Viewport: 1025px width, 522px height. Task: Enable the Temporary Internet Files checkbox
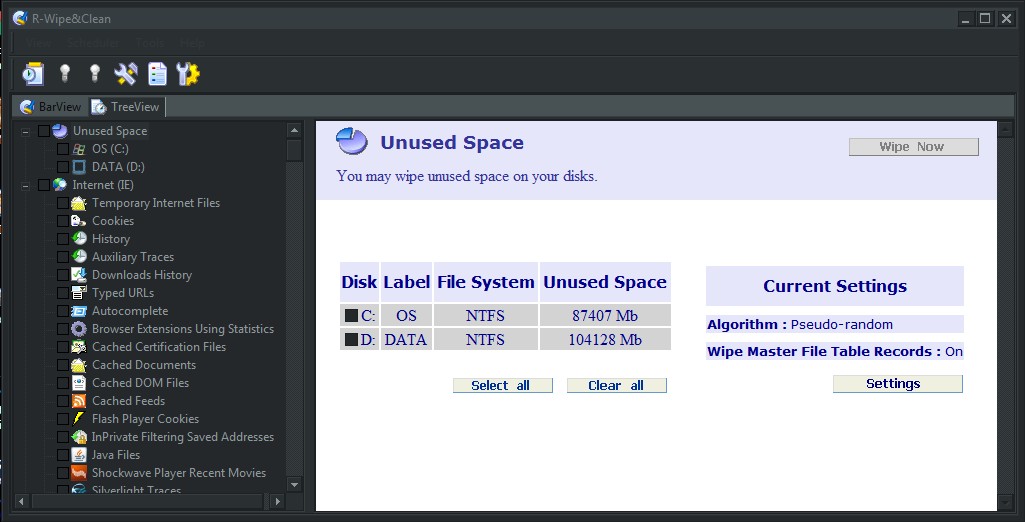[63, 203]
